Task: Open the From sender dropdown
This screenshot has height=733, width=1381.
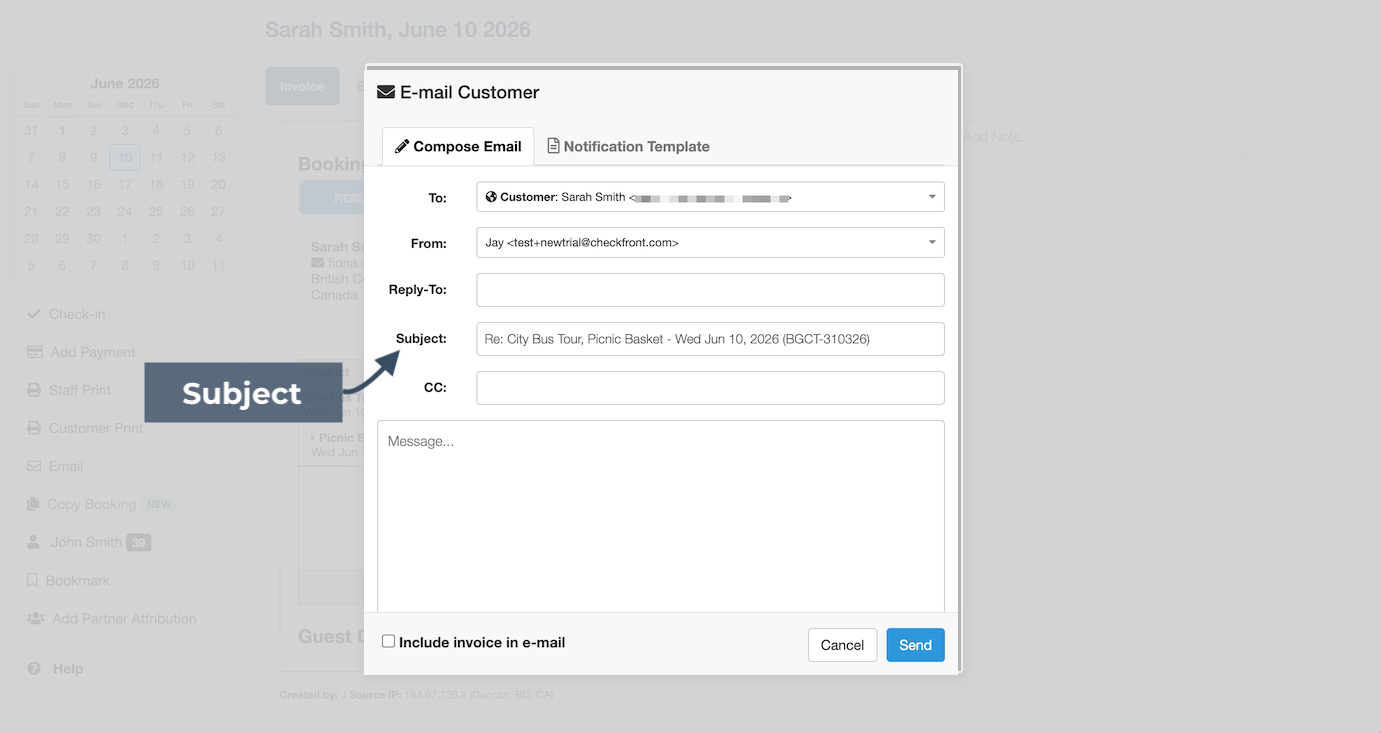Action: tap(710, 242)
